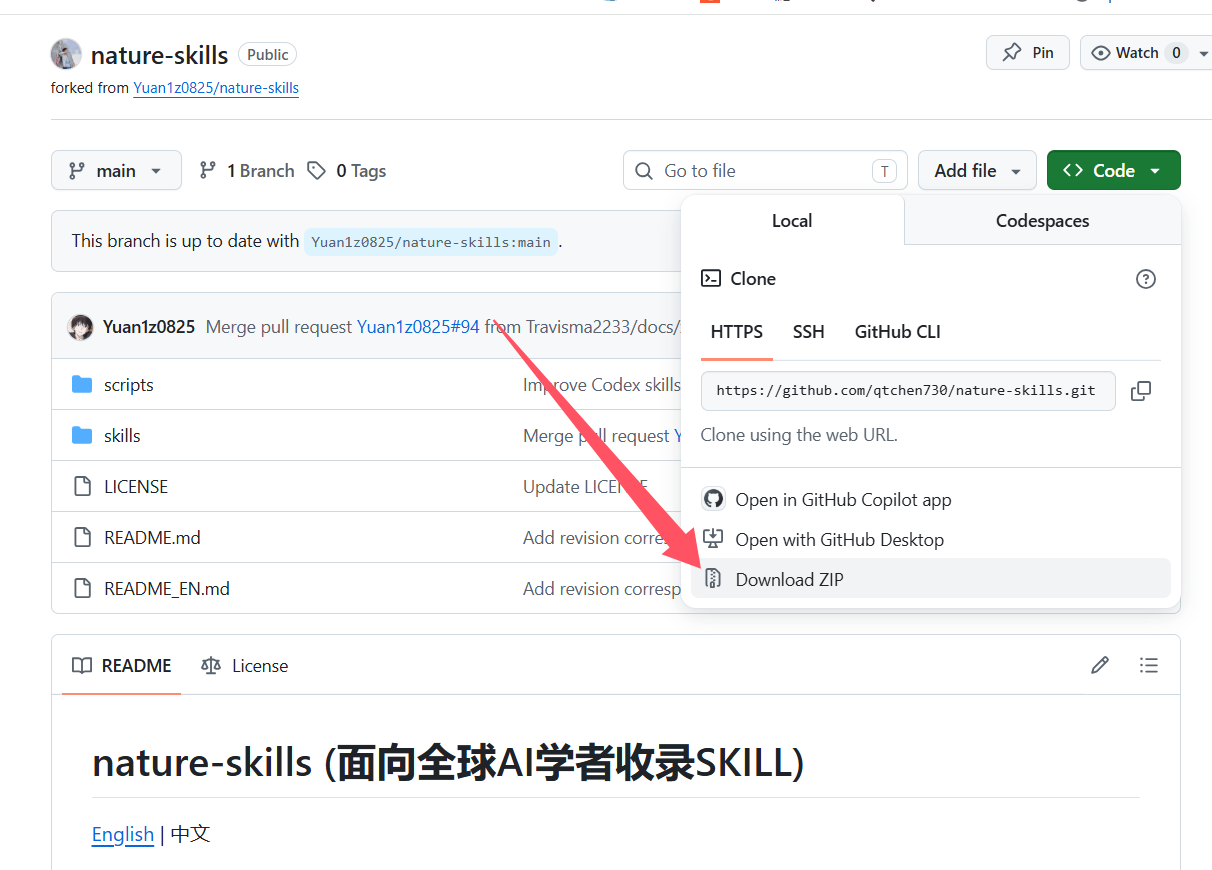
Task: Click the scripts folder icon
Action: [x=82, y=385]
